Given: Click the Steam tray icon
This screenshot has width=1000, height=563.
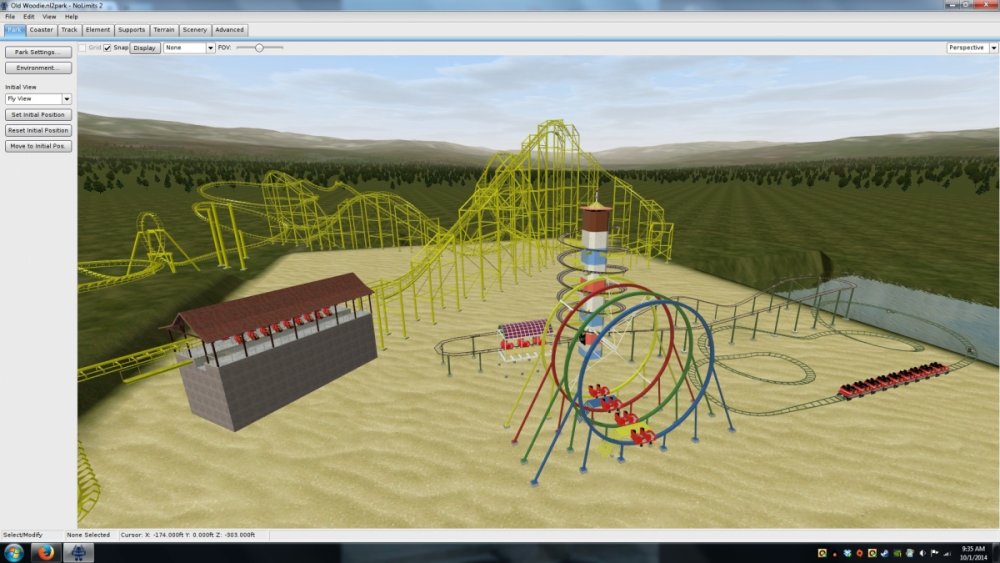Looking at the screenshot, I should [x=884, y=553].
